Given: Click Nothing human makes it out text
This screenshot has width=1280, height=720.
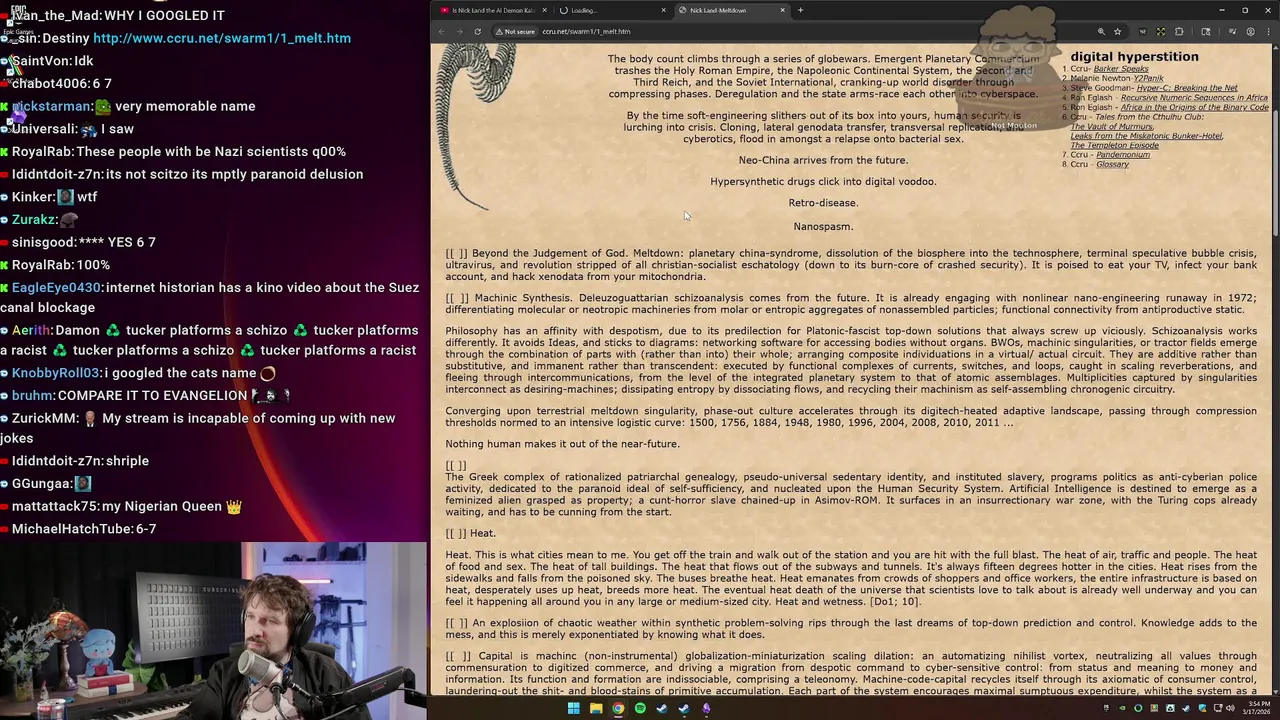Looking at the screenshot, I should 562,444.
